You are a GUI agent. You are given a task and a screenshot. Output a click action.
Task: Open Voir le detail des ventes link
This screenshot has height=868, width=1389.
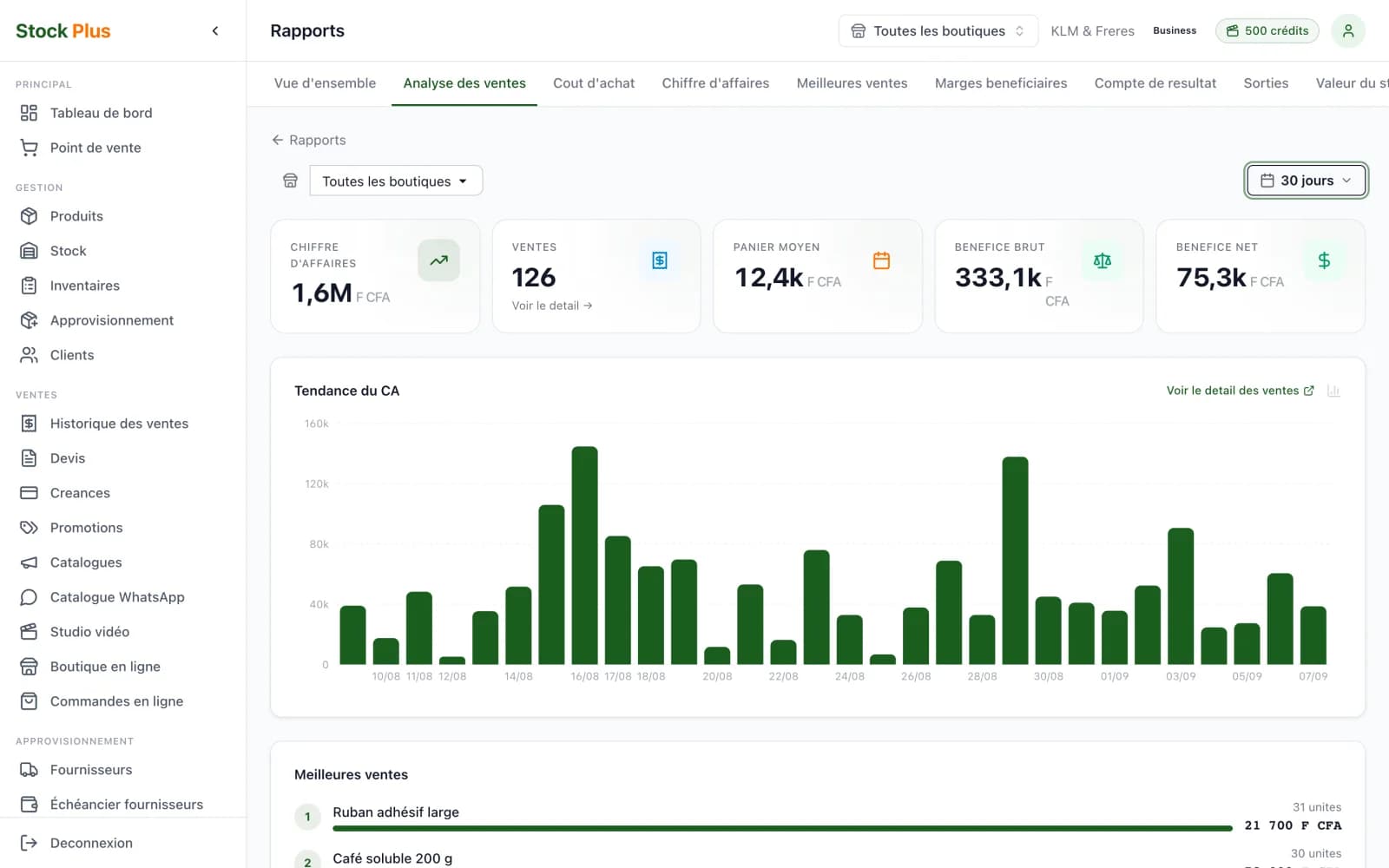click(1240, 391)
